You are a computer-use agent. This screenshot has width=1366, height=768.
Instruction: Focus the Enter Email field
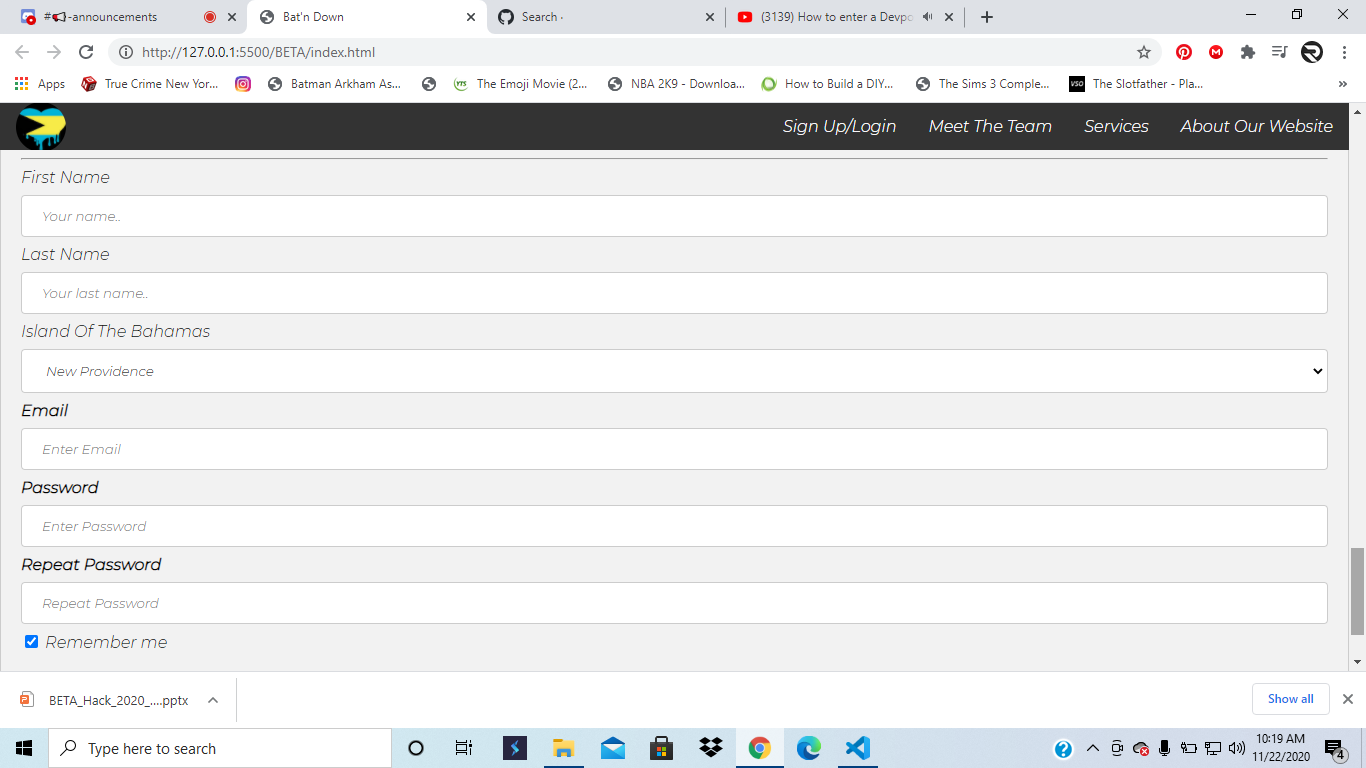[674, 449]
